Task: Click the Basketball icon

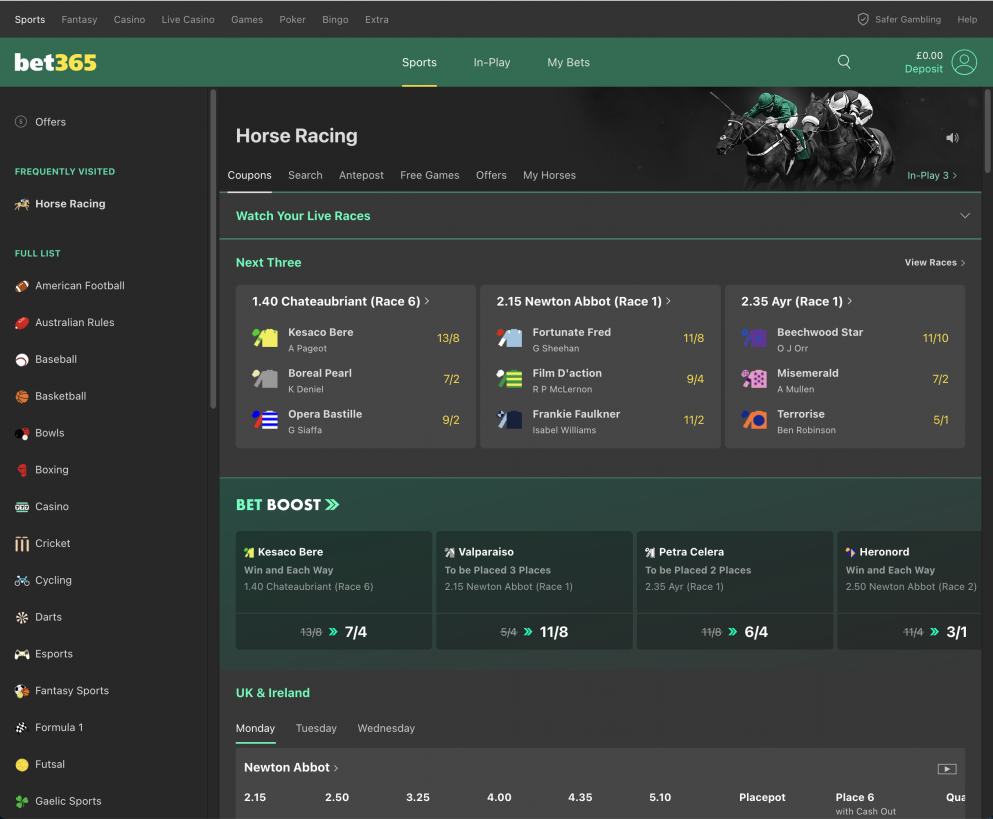Action: tap(22, 397)
